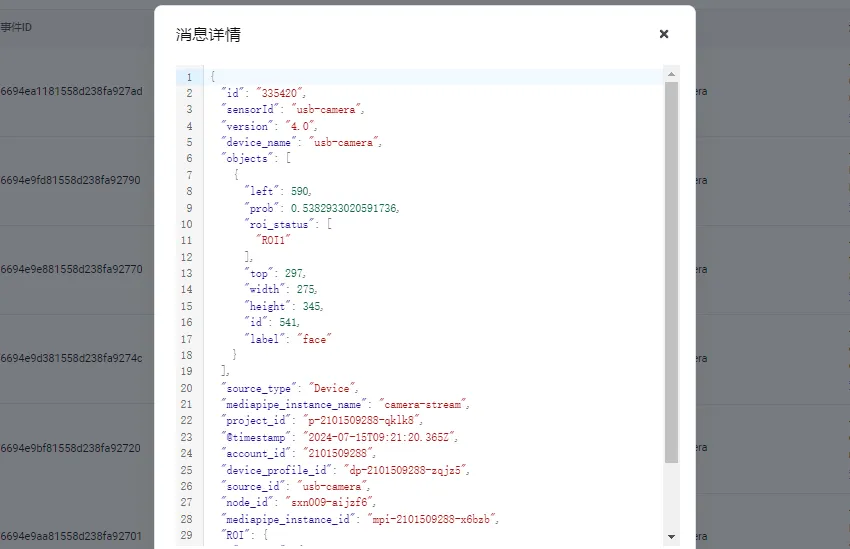
Task: Click the timestamp value 2024-07-15T09:21:20.365Z
Action: (x=378, y=437)
